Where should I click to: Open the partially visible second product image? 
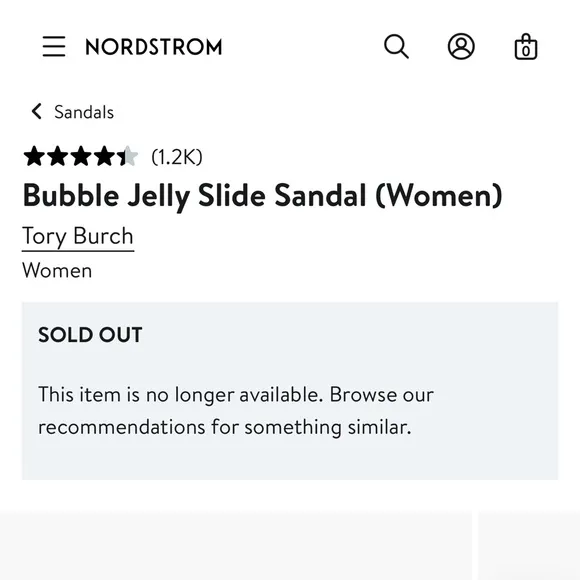pos(529,545)
